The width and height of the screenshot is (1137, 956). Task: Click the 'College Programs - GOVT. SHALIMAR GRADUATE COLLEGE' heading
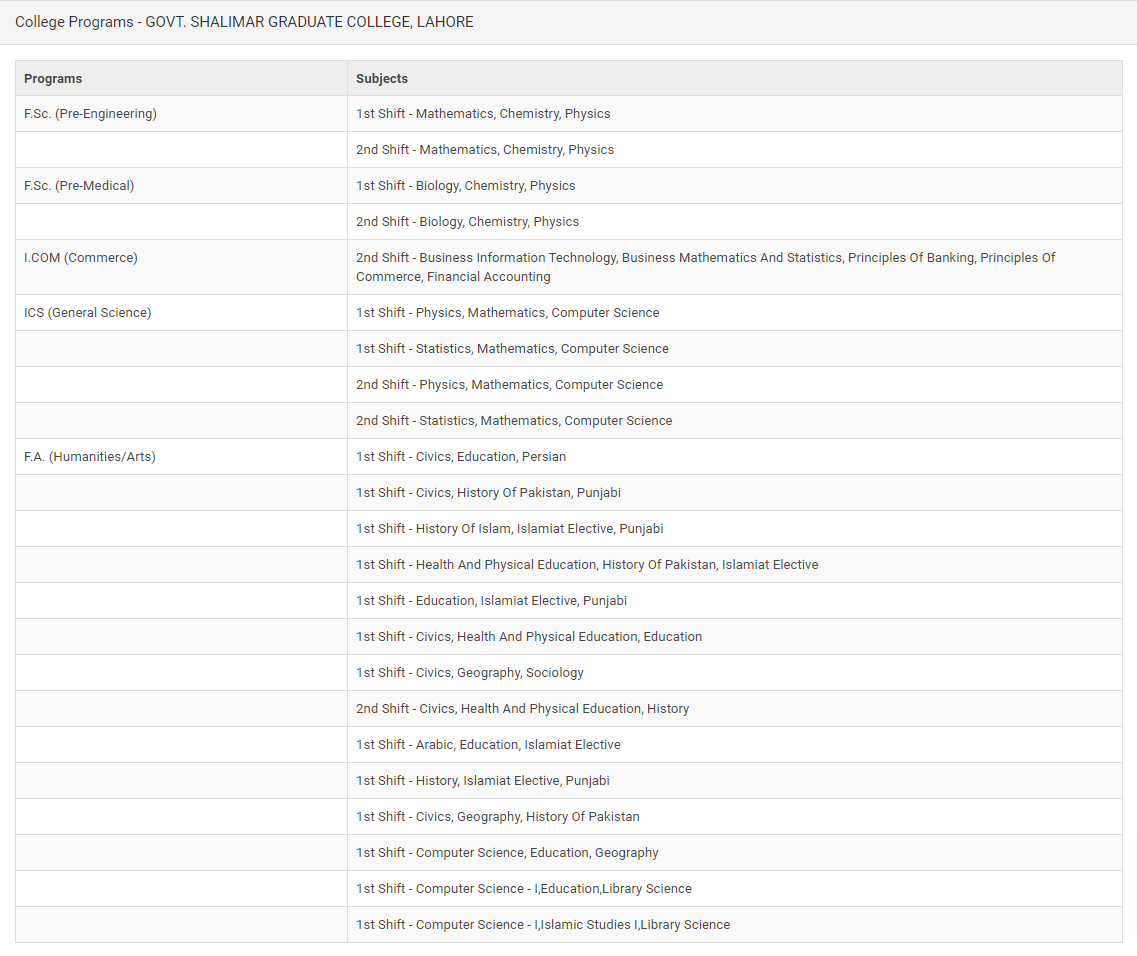[x=244, y=22]
